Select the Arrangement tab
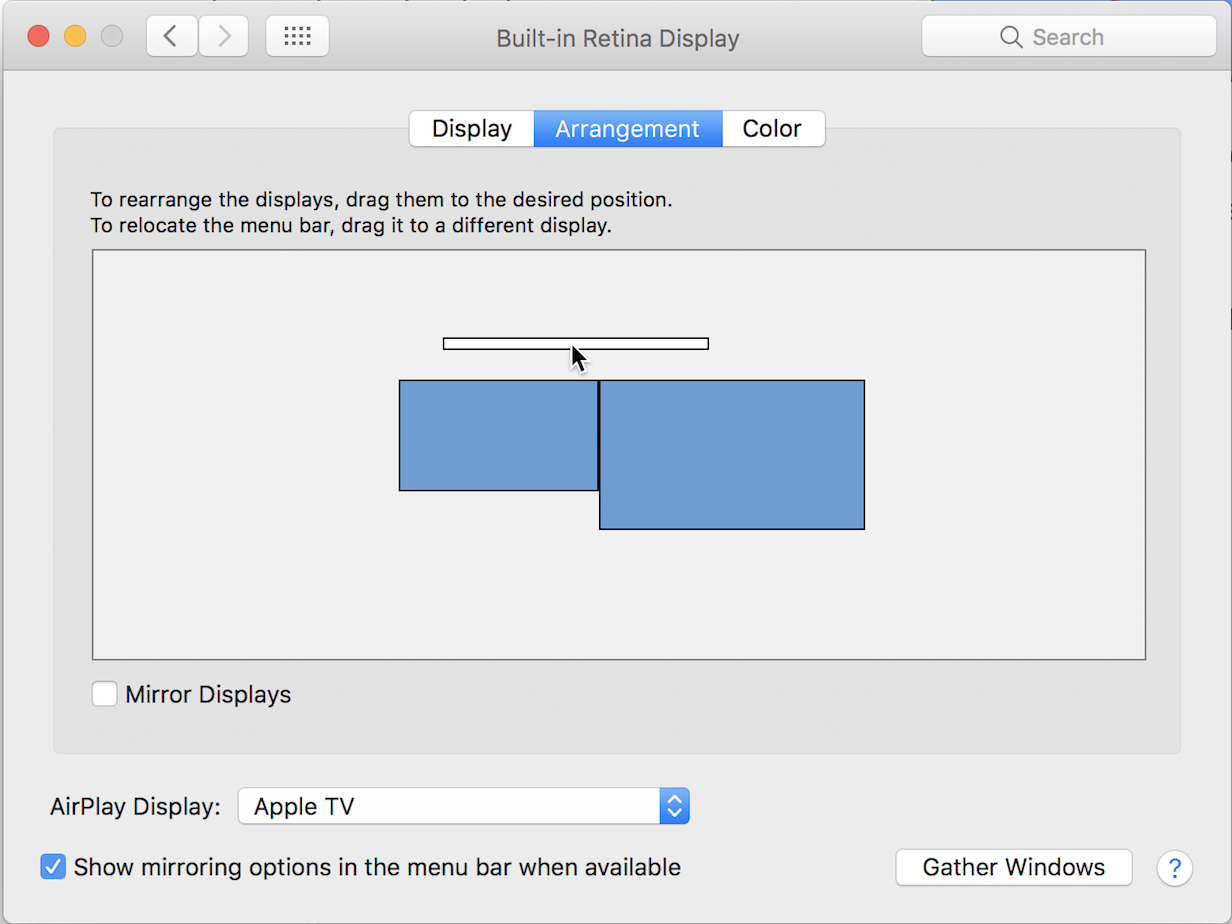1232x924 pixels. click(627, 129)
